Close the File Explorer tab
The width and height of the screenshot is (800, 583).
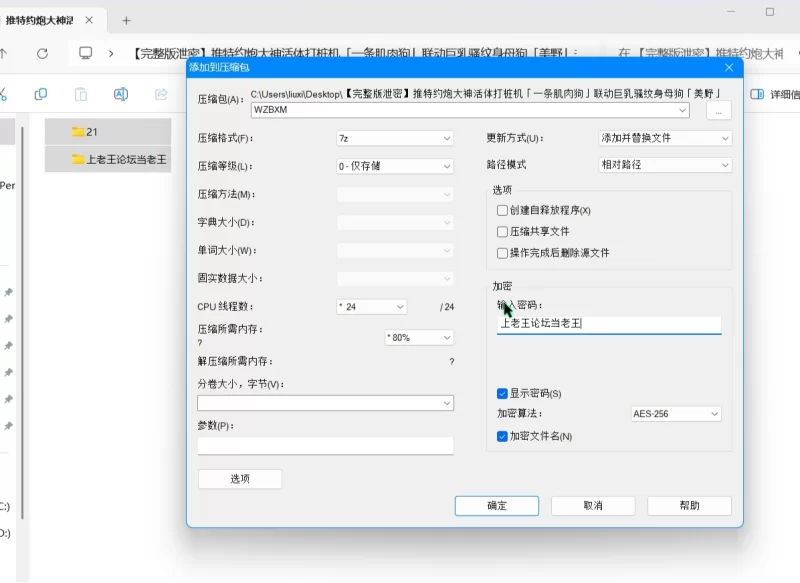[x=89, y=20]
